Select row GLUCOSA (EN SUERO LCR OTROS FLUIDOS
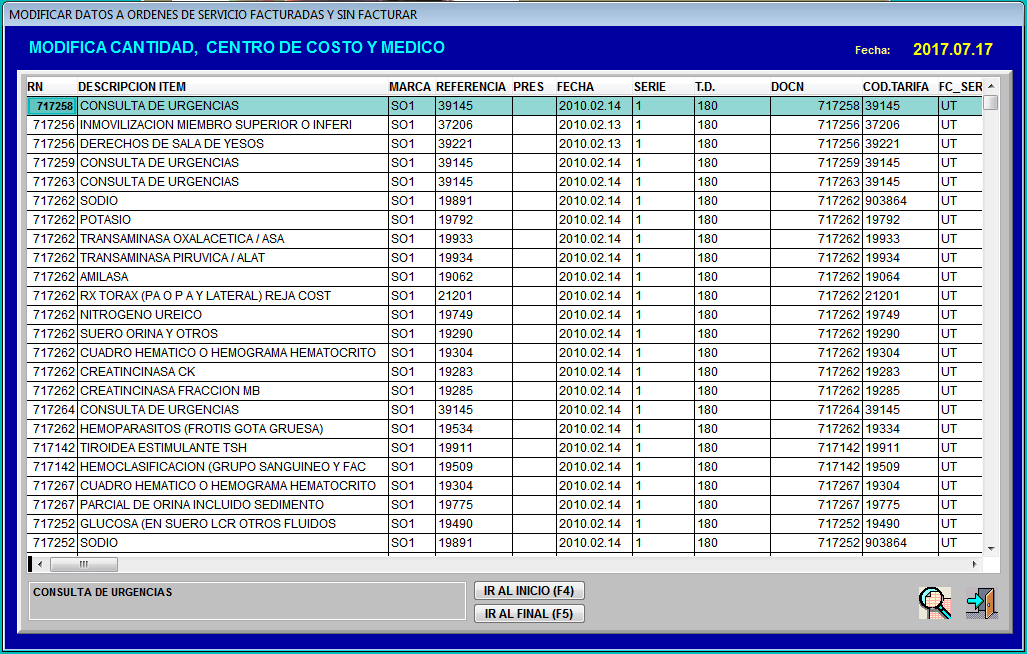This screenshot has width=1027, height=654. coord(504,524)
